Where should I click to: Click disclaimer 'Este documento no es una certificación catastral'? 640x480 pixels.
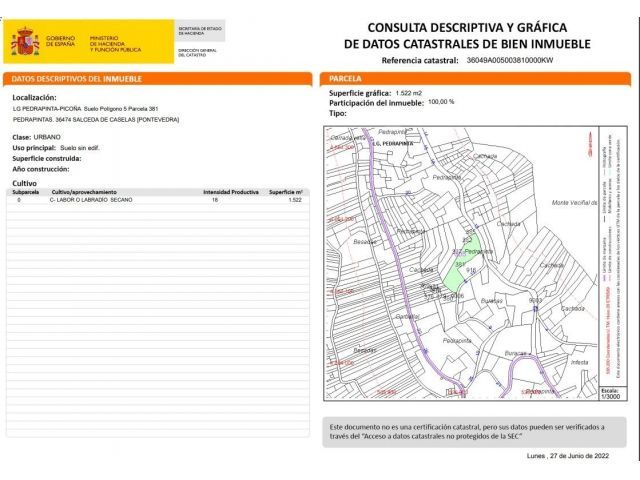(404, 427)
